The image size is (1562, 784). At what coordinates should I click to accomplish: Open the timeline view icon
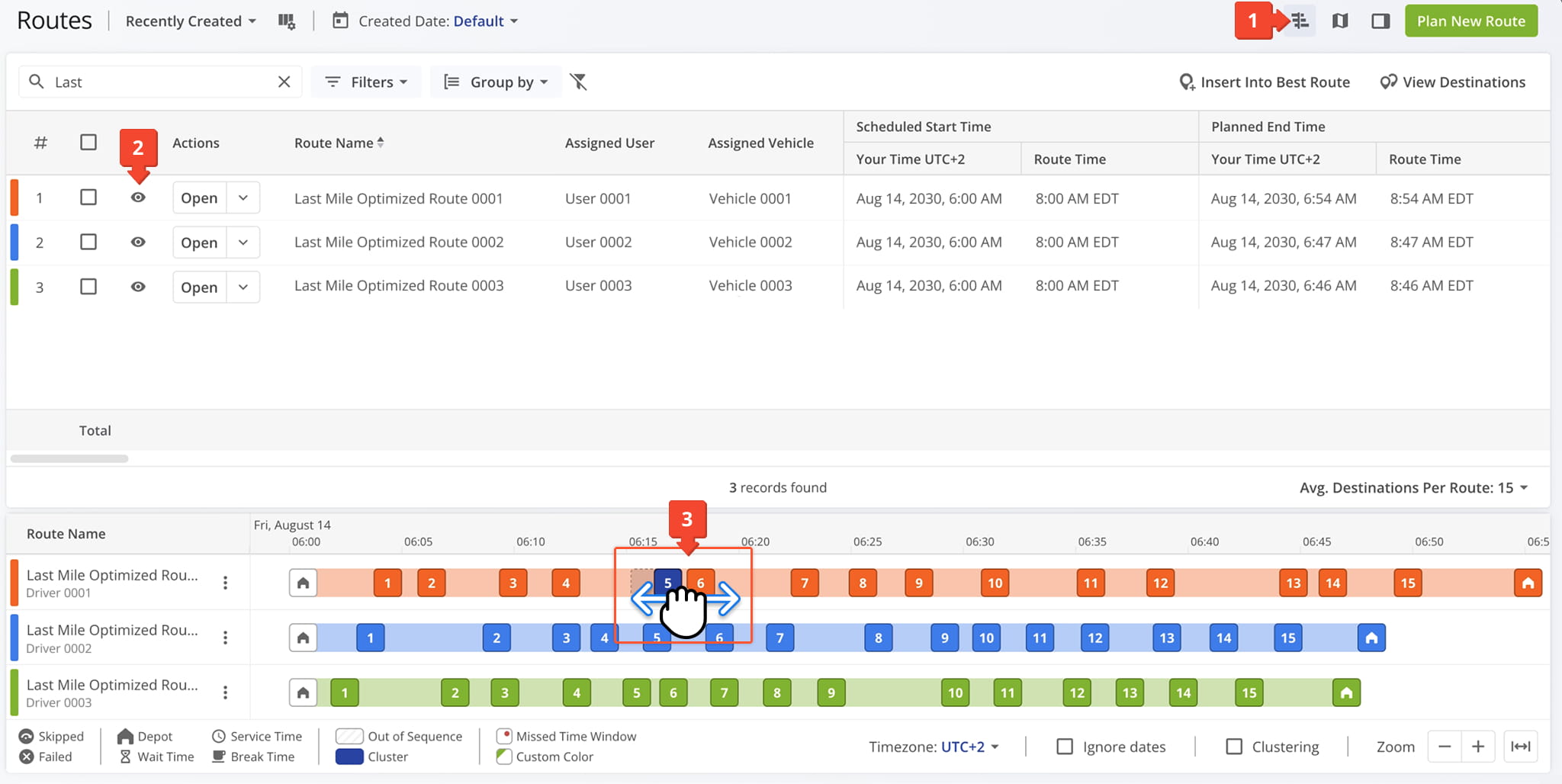tap(1300, 21)
